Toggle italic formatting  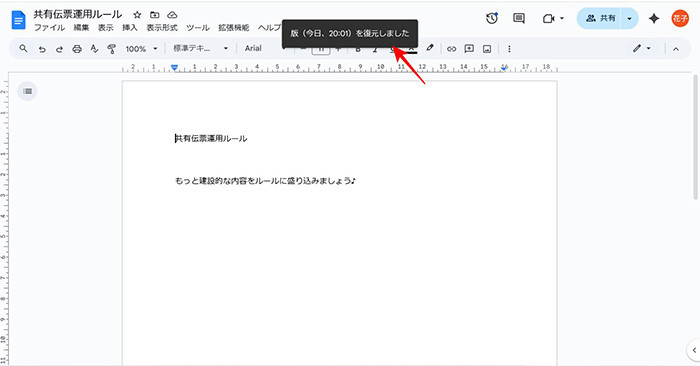pos(375,49)
